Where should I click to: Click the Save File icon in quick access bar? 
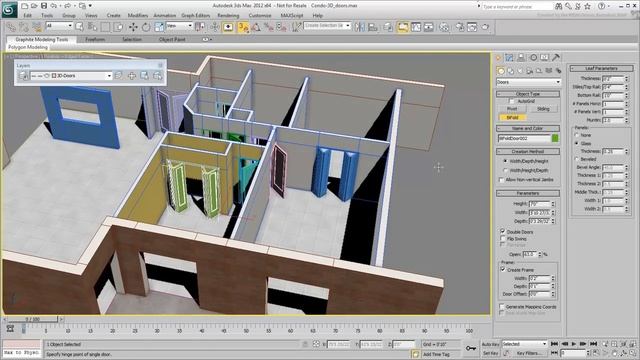pyautogui.click(x=44, y=6)
